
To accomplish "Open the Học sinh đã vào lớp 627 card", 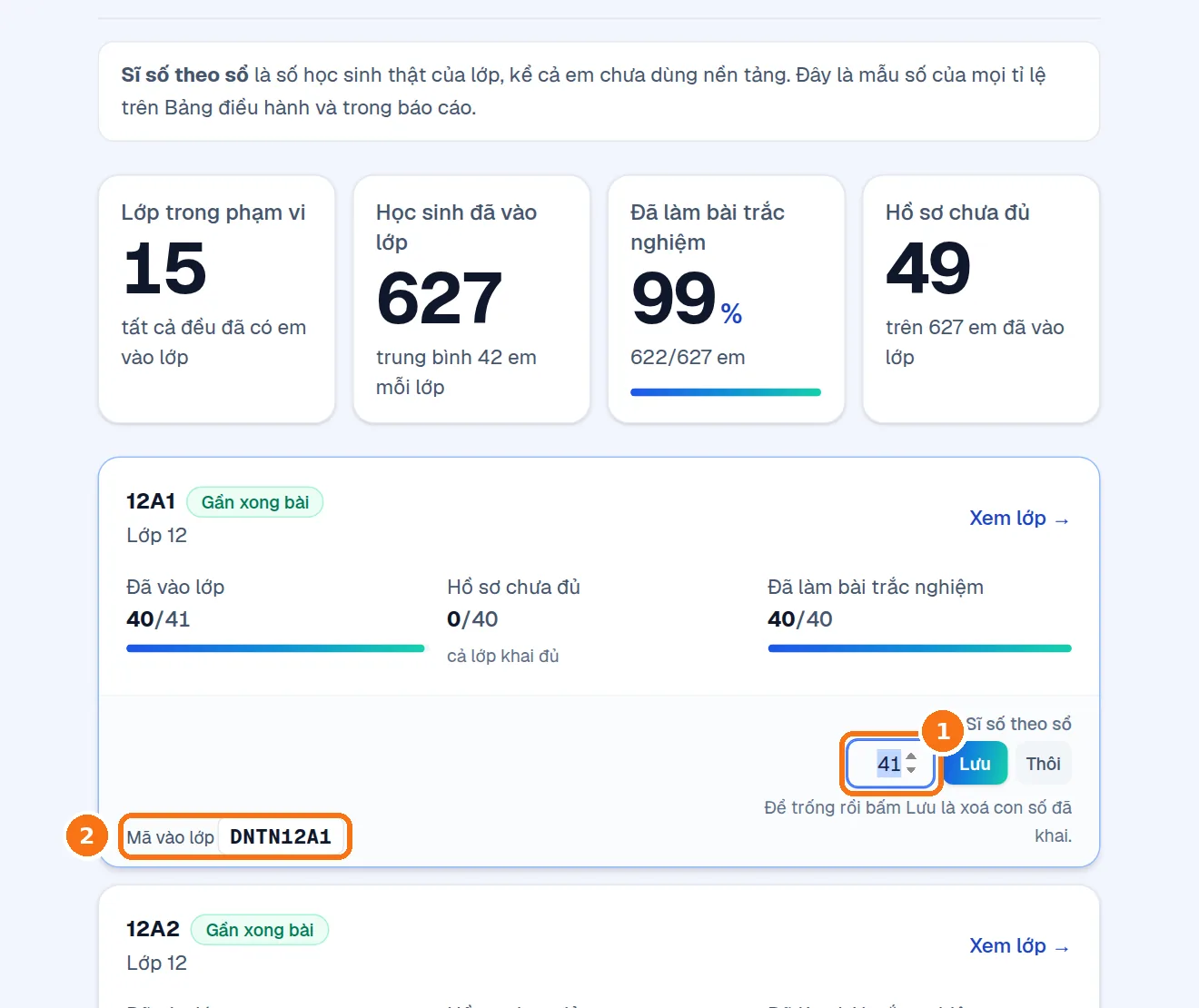I will coord(471,299).
